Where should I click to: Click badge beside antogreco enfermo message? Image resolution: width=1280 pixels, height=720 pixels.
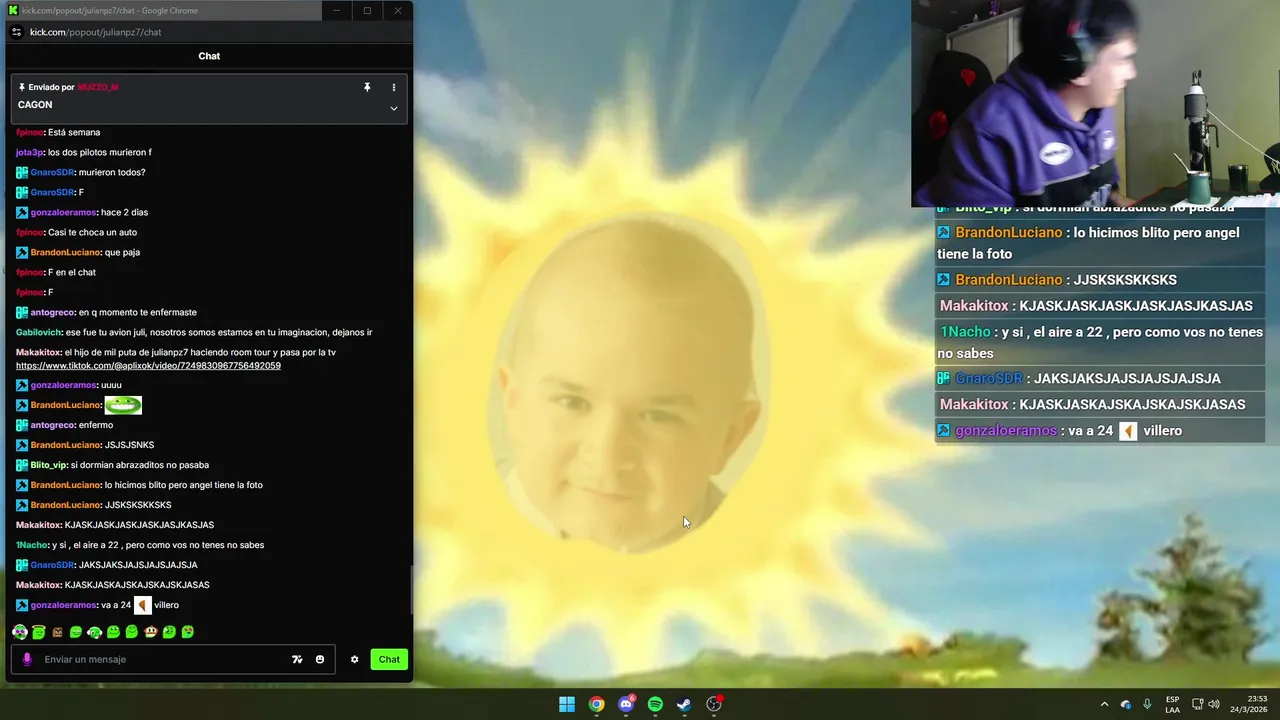[x=22, y=425]
